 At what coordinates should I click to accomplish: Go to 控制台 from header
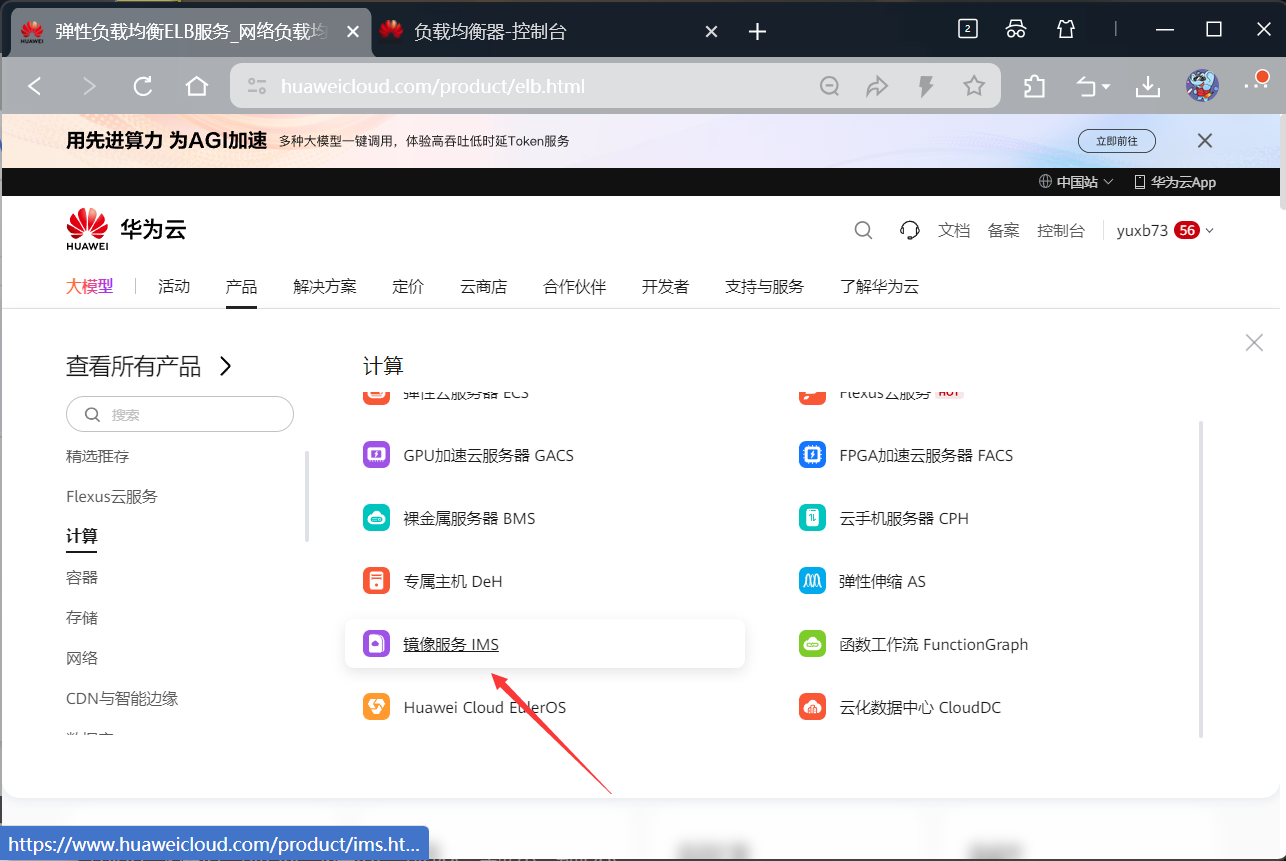(1061, 230)
